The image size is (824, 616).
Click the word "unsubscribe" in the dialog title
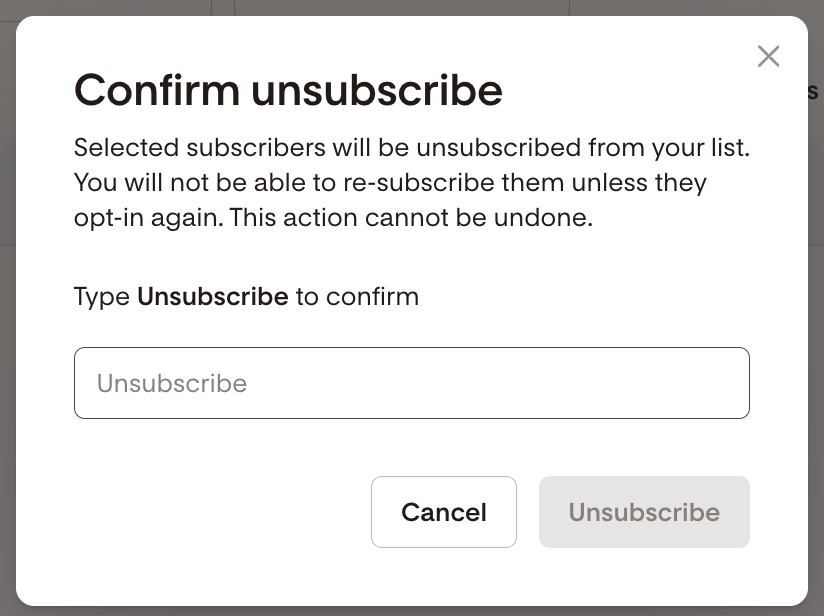(x=376, y=91)
